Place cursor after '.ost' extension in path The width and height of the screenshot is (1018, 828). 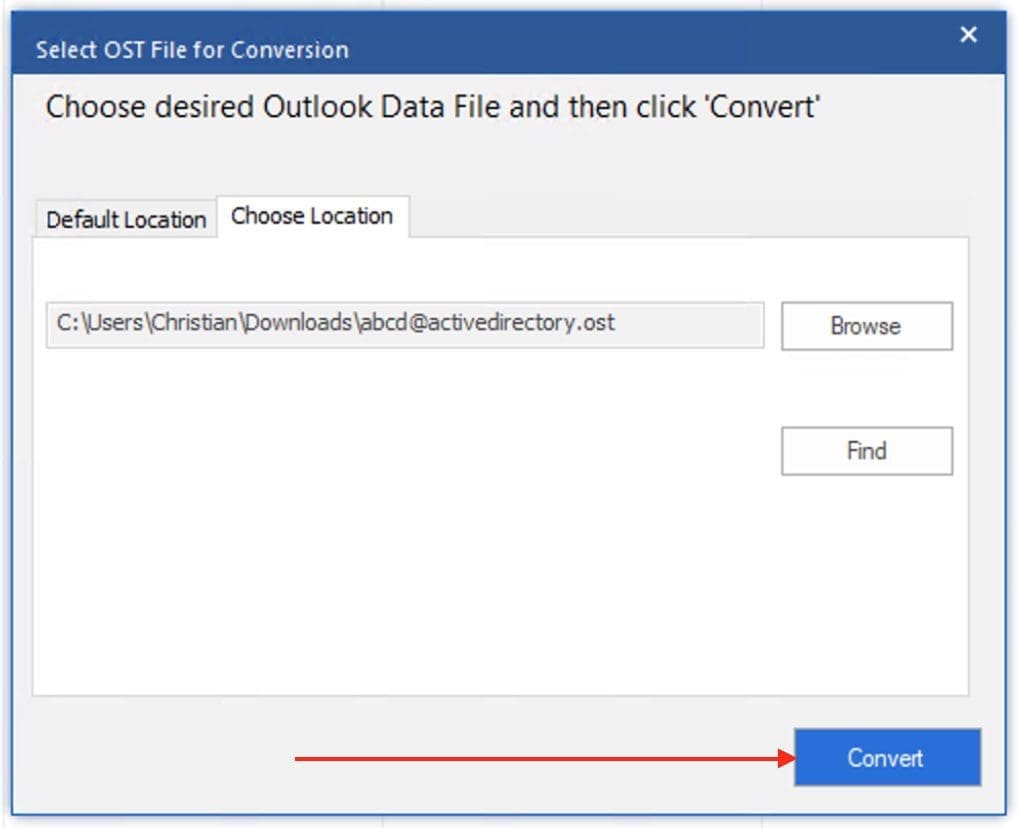pos(617,323)
